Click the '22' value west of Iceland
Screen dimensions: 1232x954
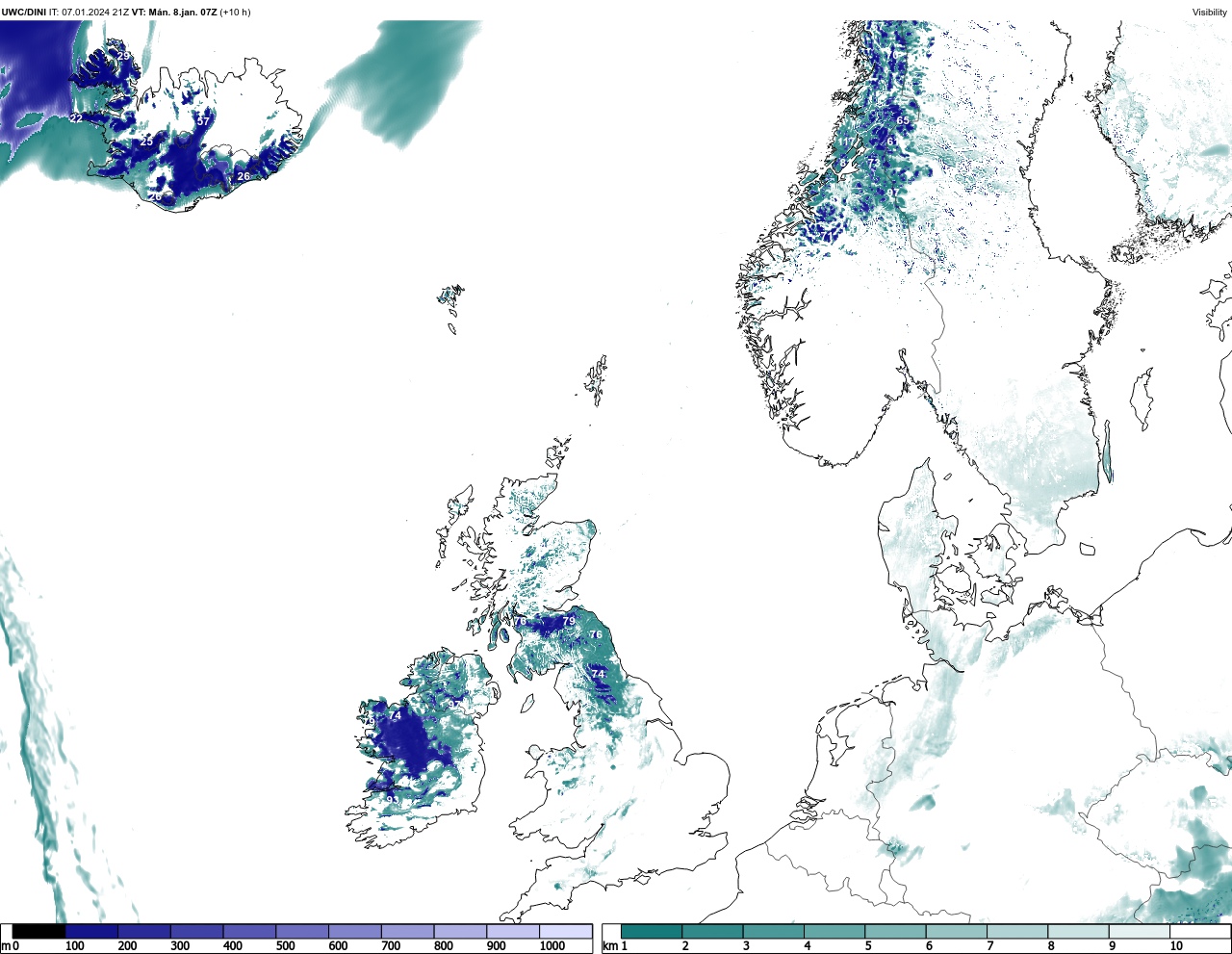pyautogui.click(x=76, y=118)
